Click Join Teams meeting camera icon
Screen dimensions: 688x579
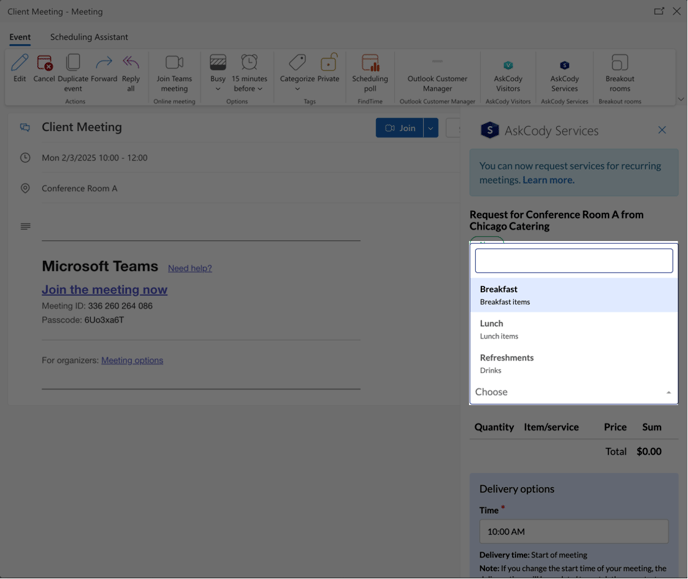[x=174, y=63]
